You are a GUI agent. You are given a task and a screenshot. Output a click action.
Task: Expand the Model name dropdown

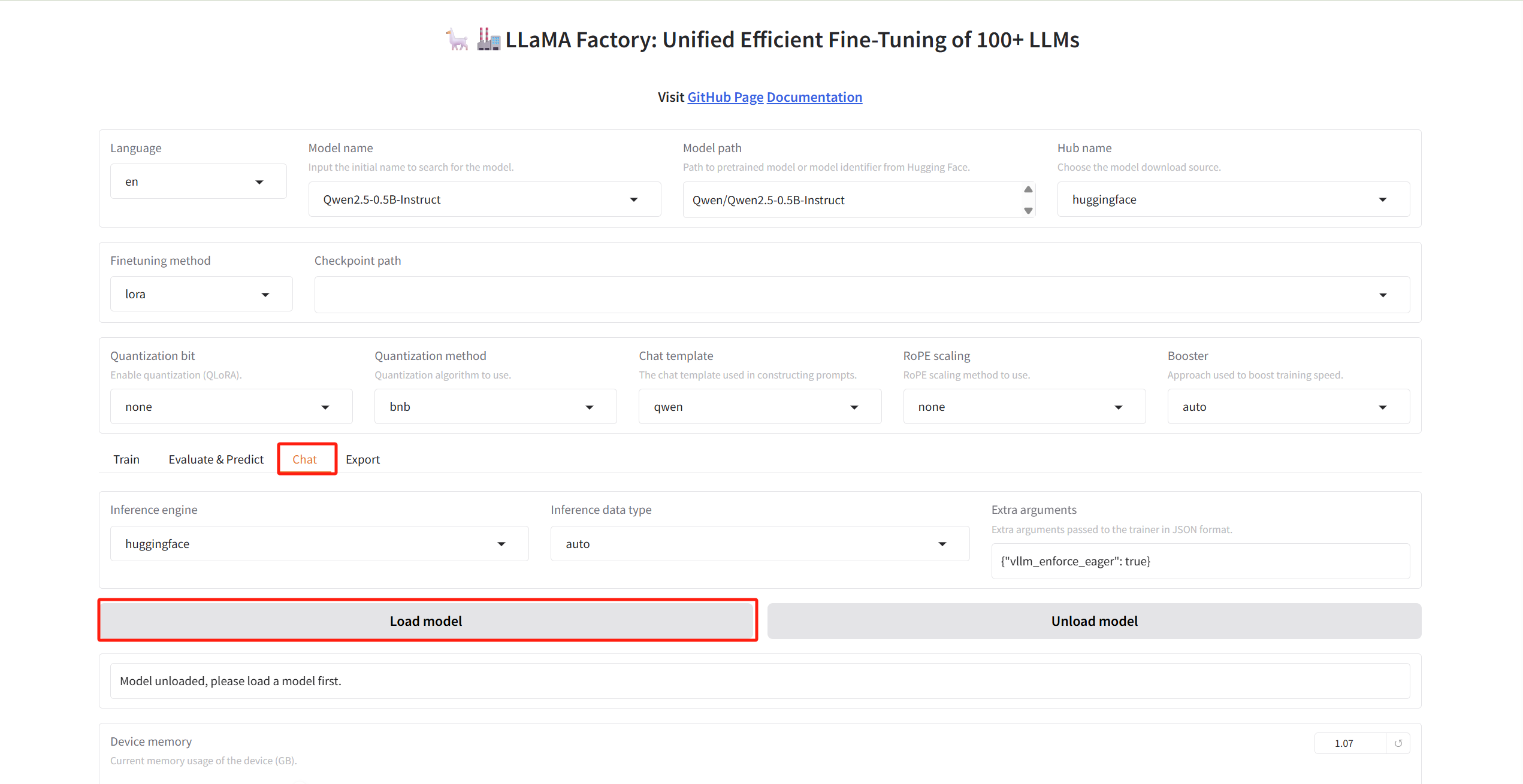click(x=633, y=200)
